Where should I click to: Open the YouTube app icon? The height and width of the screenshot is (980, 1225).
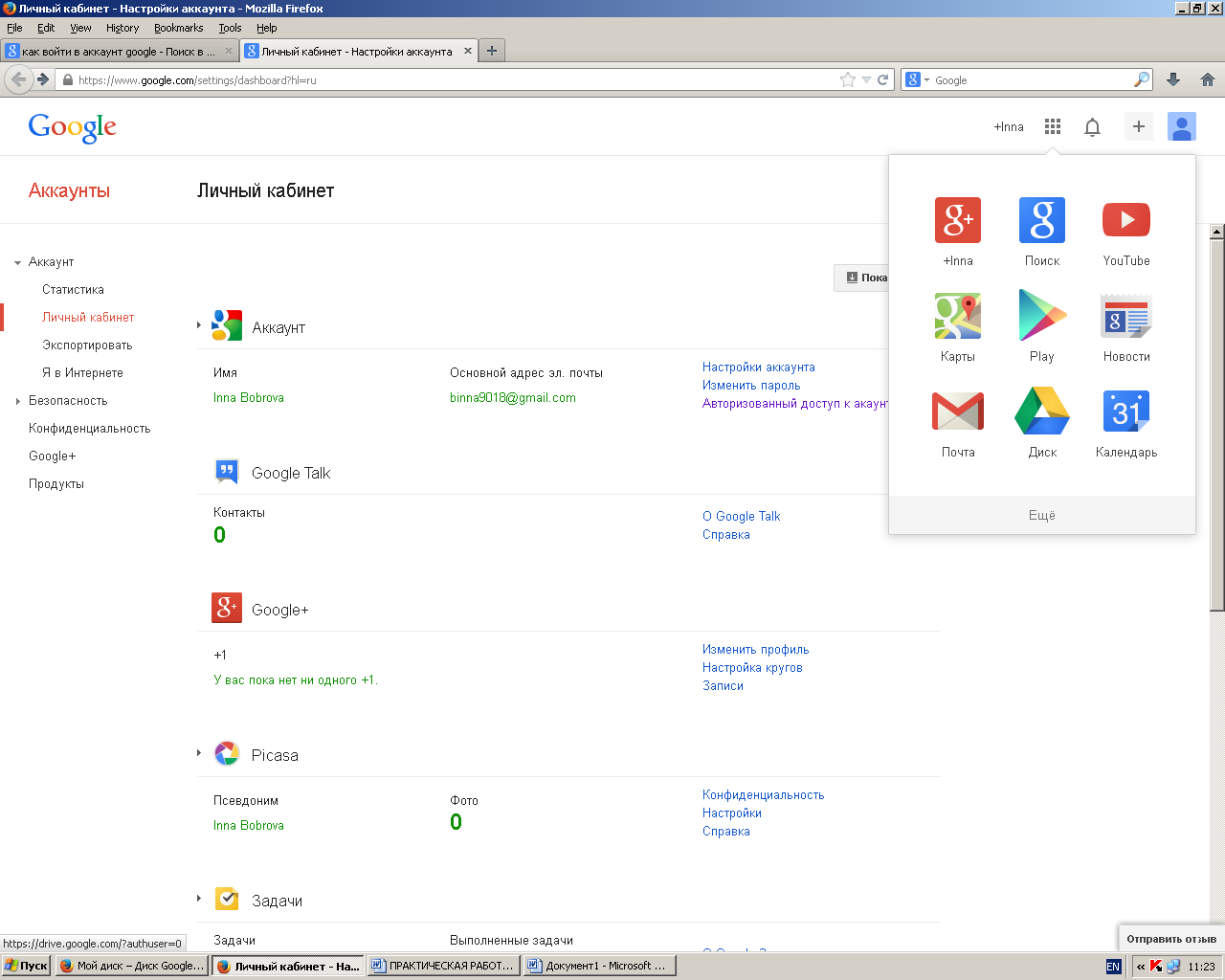click(1126, 220)
